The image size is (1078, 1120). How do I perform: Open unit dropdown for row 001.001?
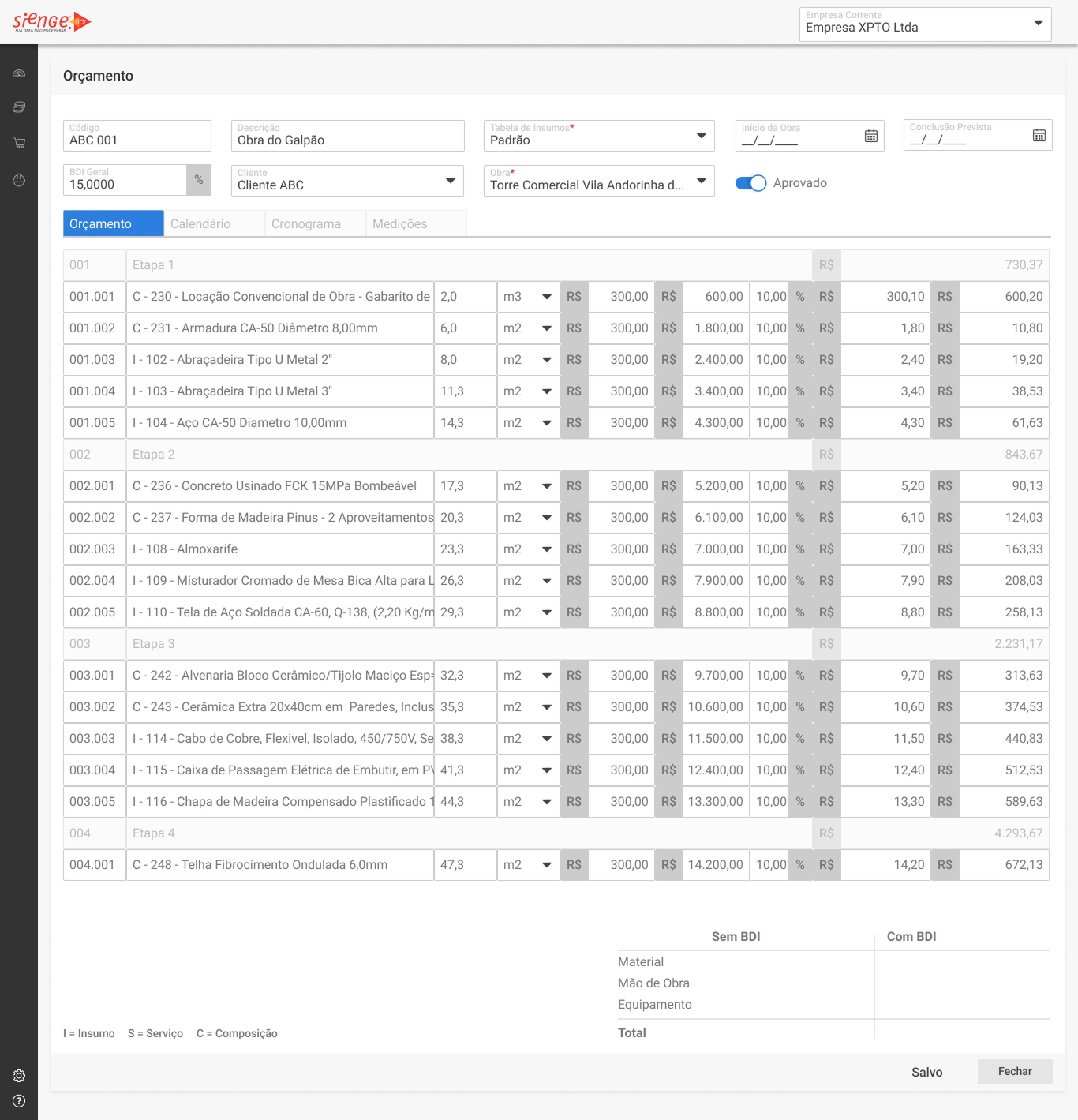(546, 297)
